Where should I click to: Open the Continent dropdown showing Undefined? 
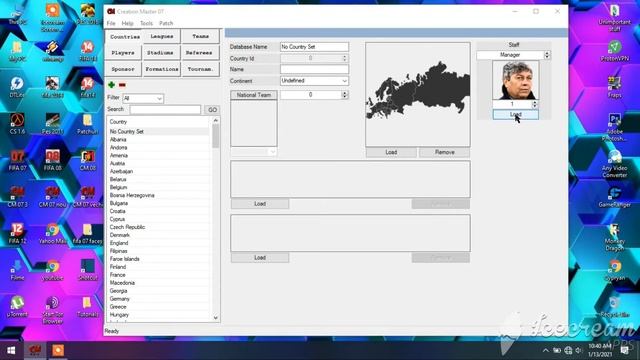point(314,81)
